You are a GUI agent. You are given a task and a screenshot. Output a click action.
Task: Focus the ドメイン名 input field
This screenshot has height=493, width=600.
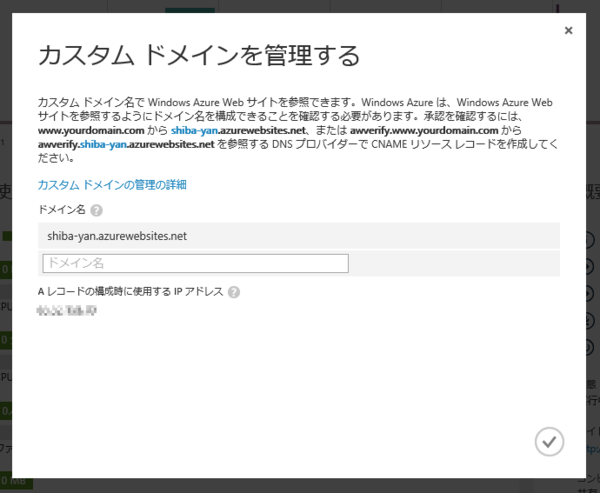click(x=196, y=263)
